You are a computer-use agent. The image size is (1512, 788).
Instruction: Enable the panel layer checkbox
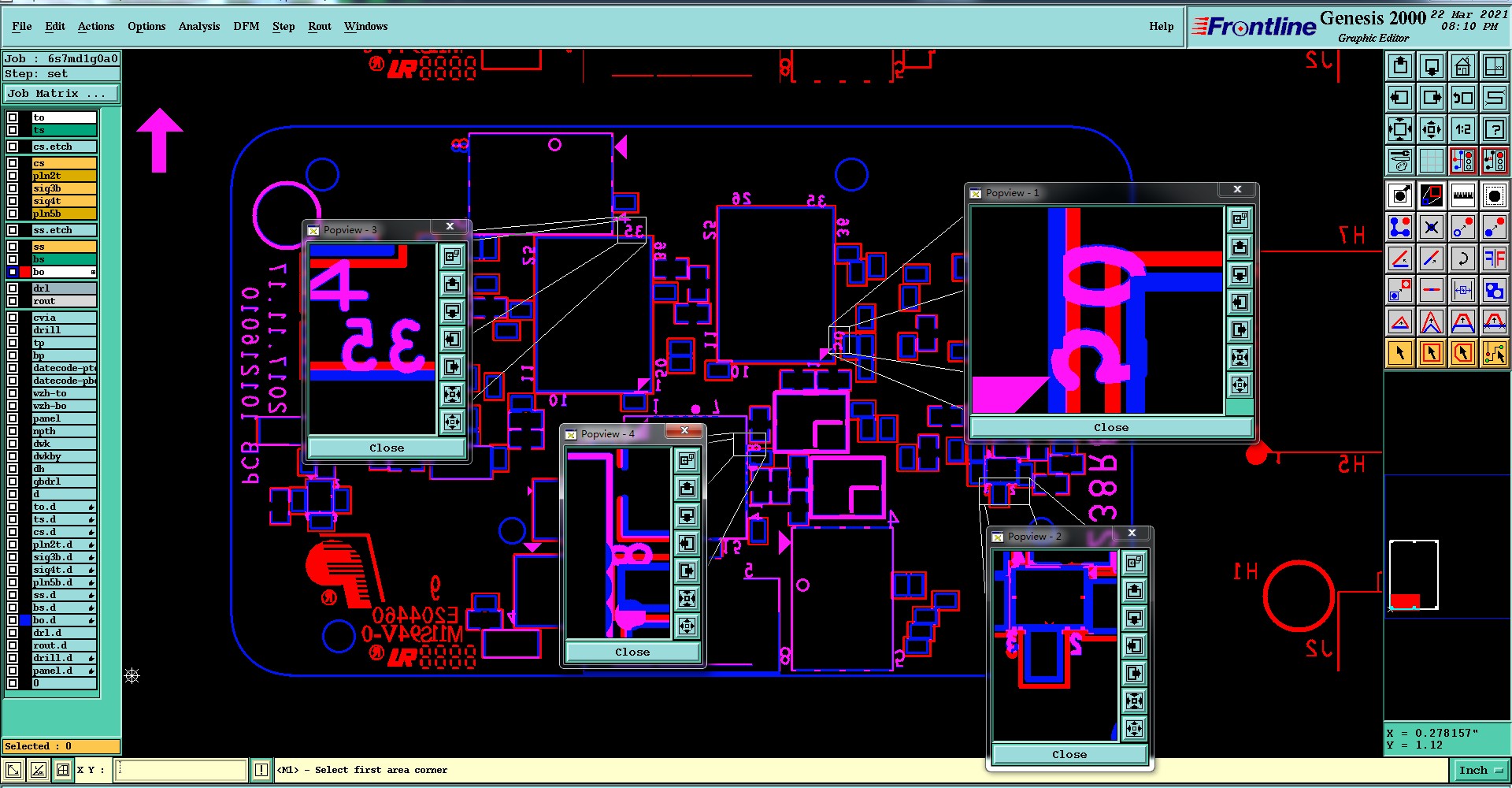tap(13, 418)
